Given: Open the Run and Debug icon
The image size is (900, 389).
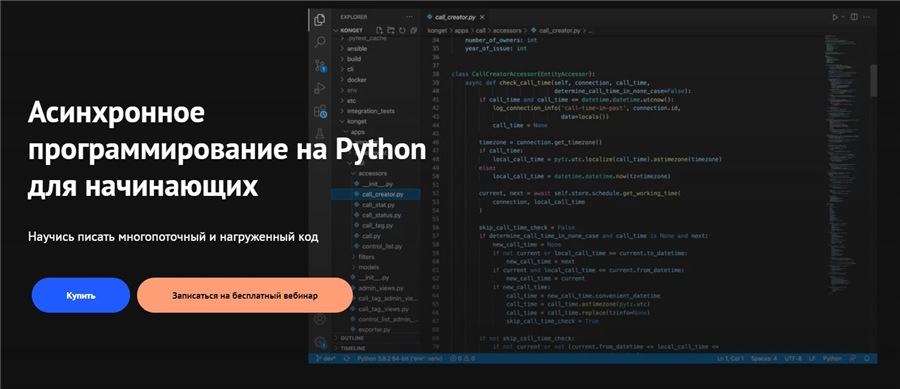Looking at the screenshot, I should point(320,88).
